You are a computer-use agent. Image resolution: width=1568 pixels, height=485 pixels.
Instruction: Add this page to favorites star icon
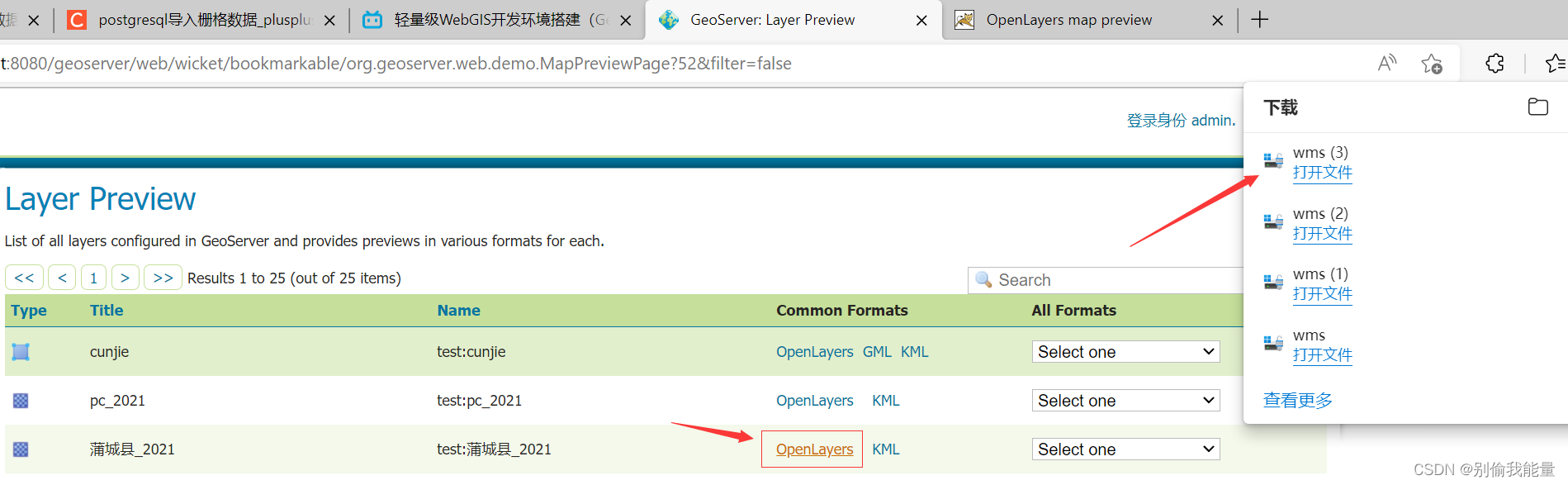(1432, 64)
